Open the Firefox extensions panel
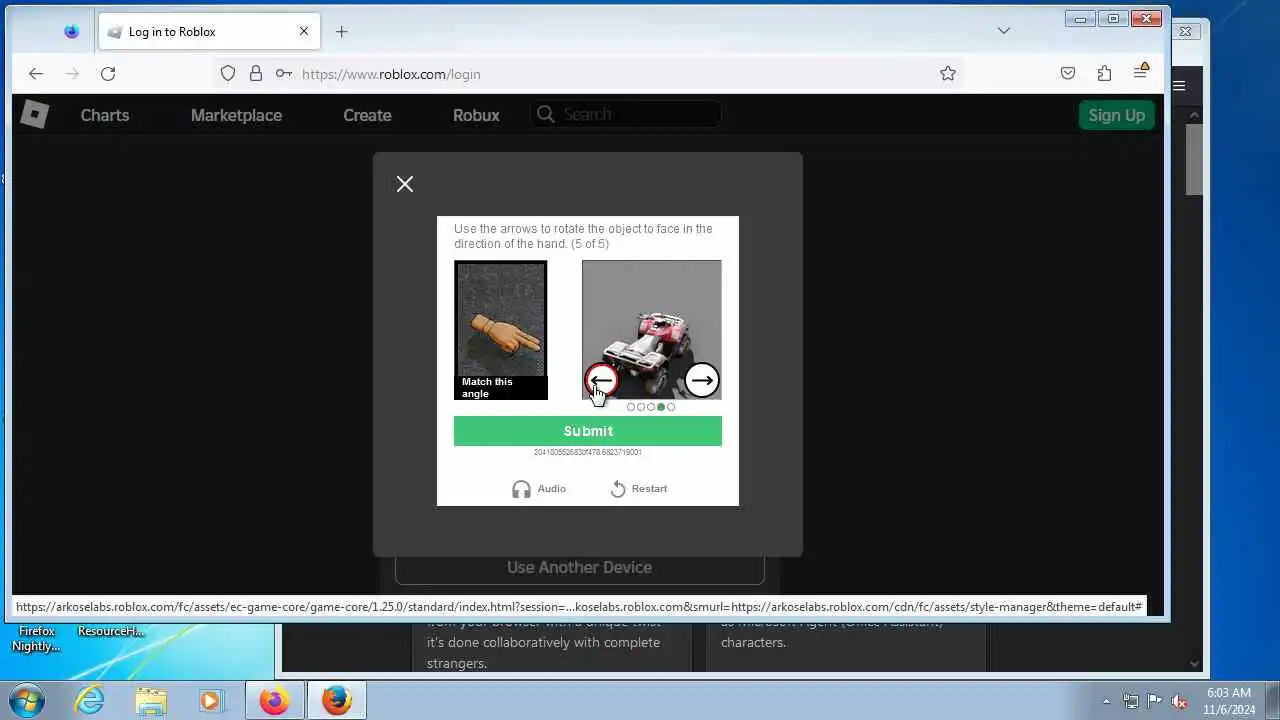This screenshot has width=1280, height=720. tap(1104, 73)
